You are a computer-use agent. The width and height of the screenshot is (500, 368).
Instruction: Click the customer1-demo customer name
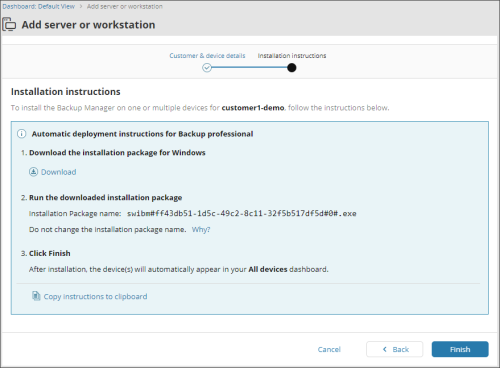pos(253,108)
